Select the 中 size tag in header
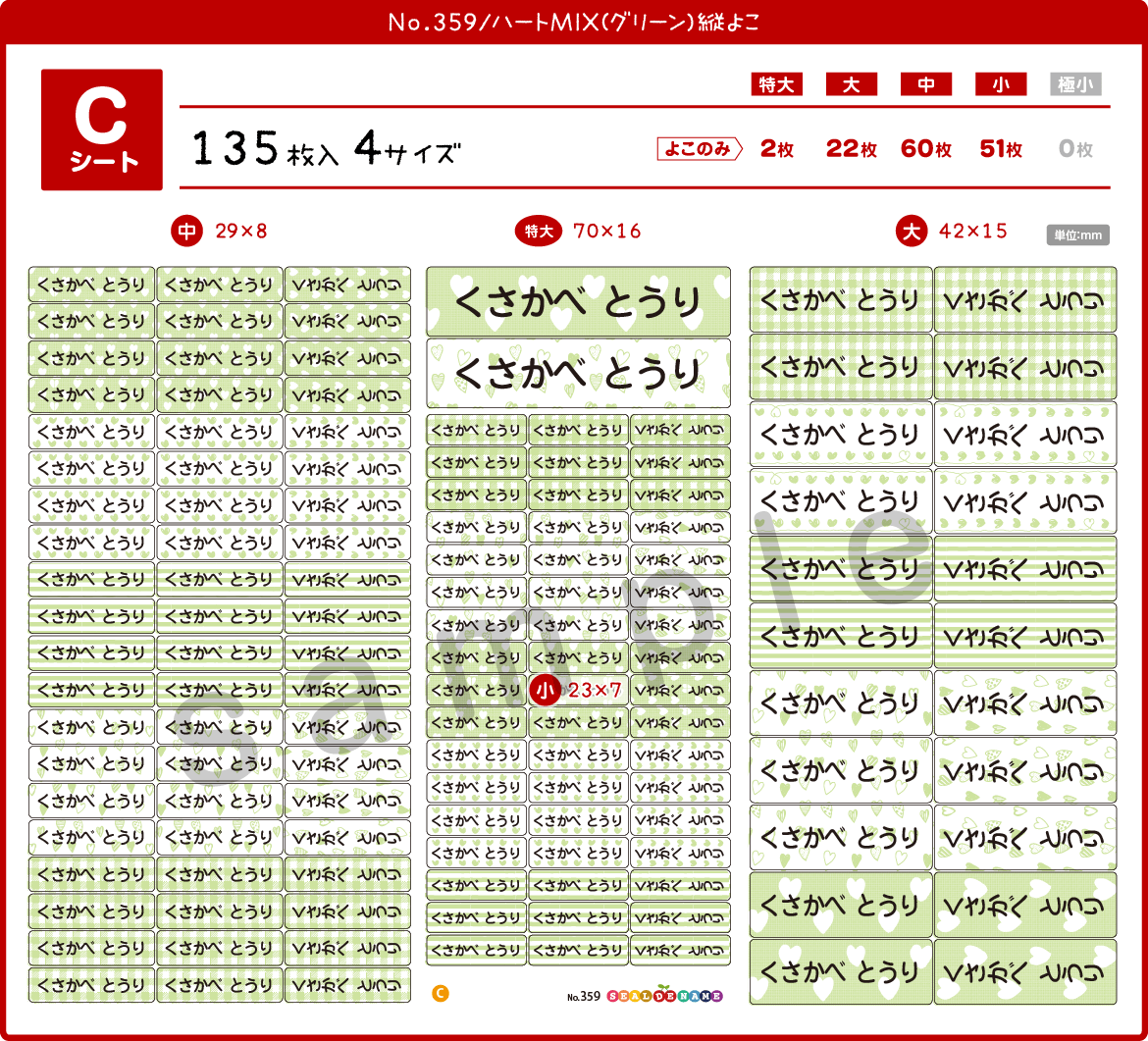The height and width of the screenshot is (1041, 1148). point(926,84)
